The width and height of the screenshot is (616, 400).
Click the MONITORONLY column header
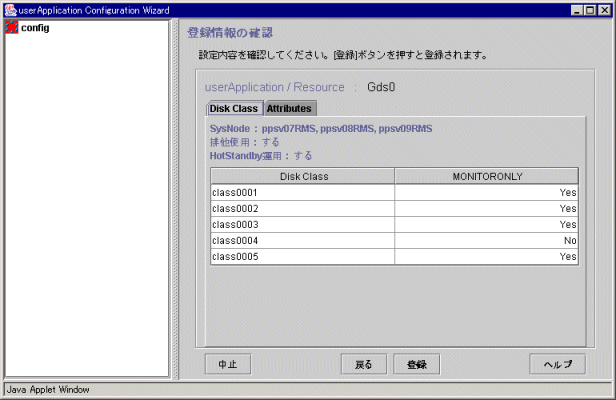pos(486,176)
